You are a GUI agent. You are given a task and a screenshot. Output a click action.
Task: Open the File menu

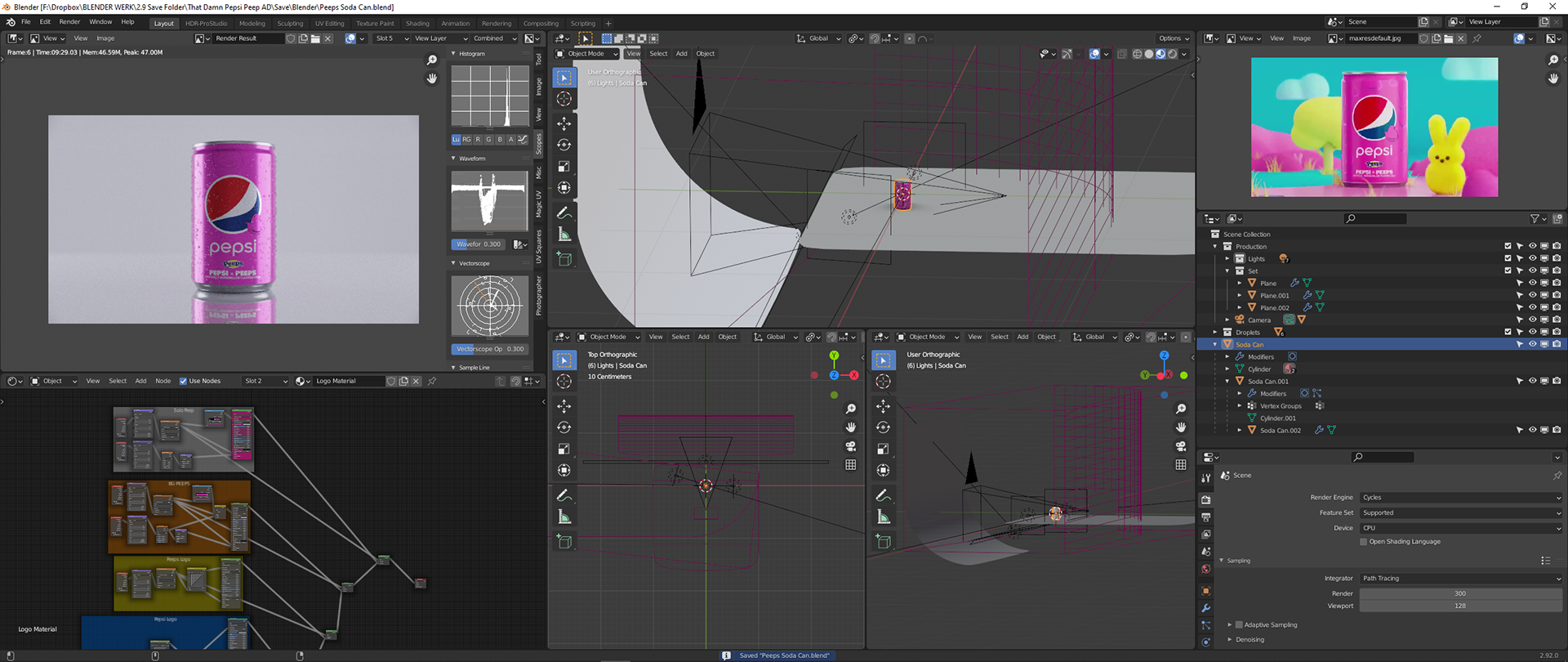pyautogui.click(x=25, y=22)
